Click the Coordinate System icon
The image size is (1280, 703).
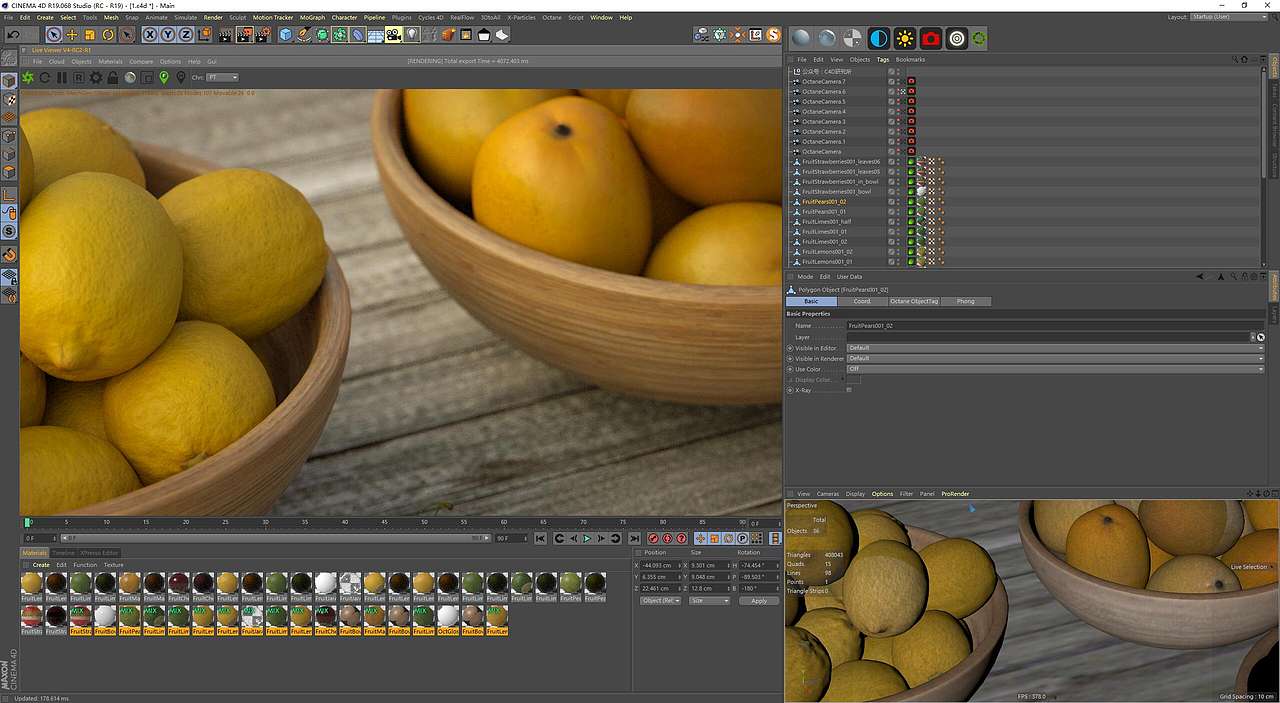point(205,34)
